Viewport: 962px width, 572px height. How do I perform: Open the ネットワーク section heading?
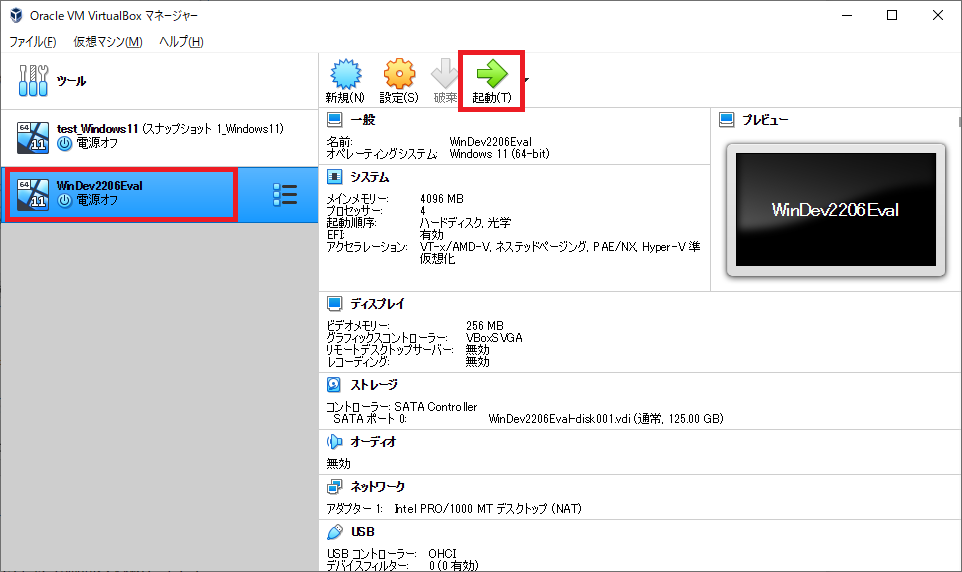(x=377, y=487)
